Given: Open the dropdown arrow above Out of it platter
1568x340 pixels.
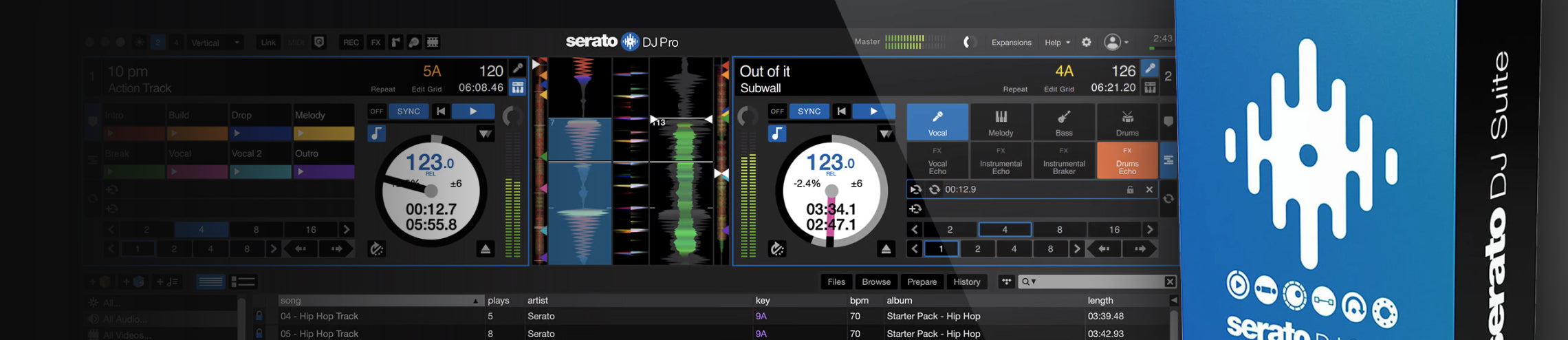Looking at the screenshot, I should click(886, 134).
